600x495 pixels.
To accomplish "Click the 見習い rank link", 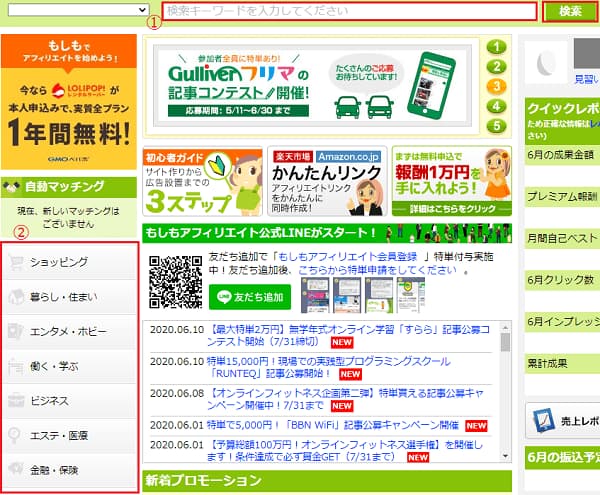I will pyautogui.click(x=587, y=79).
